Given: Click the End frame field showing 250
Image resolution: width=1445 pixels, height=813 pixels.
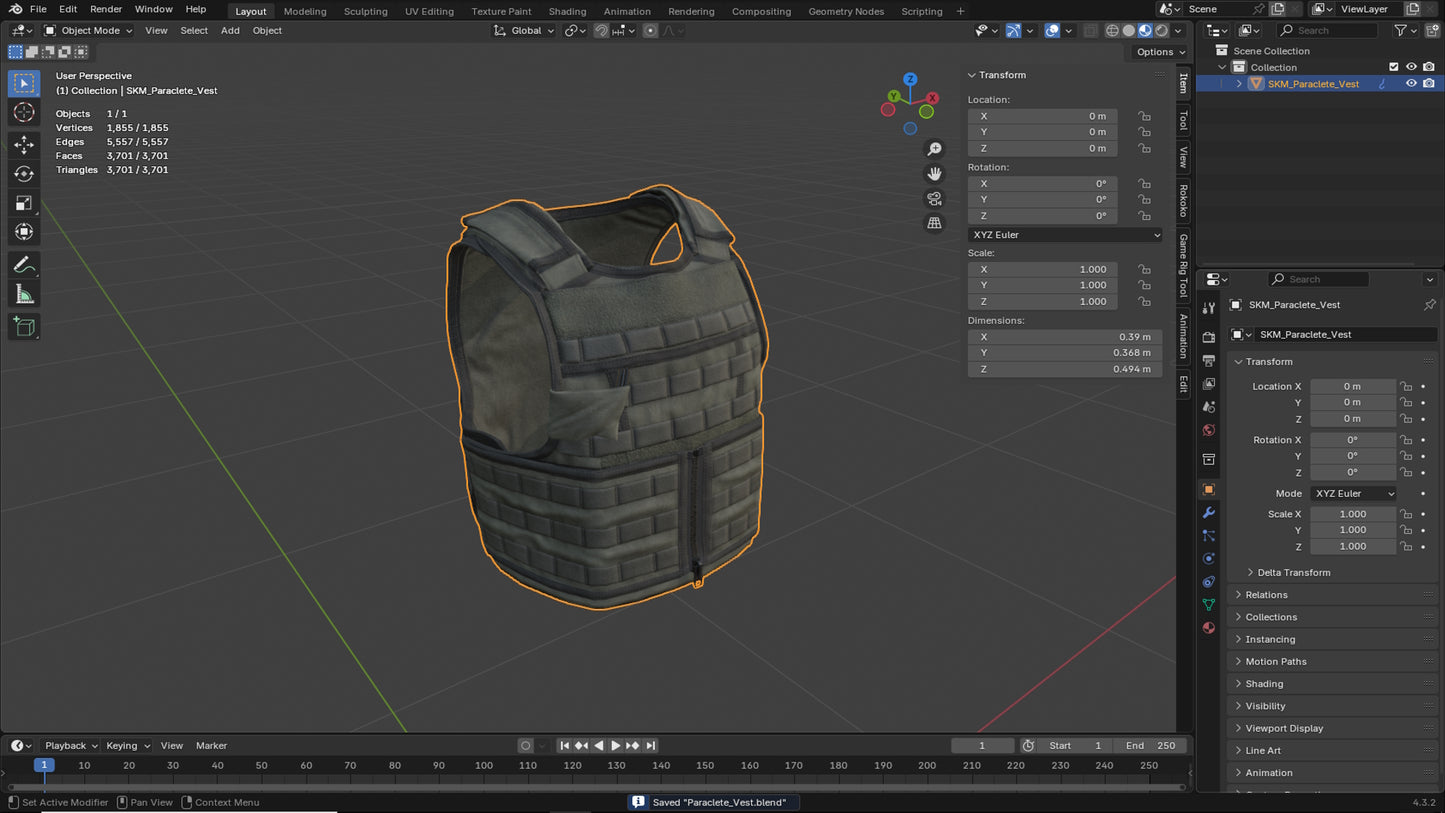Looking at the screenshot, I should pyautogui.click(x=1149, y=745).
